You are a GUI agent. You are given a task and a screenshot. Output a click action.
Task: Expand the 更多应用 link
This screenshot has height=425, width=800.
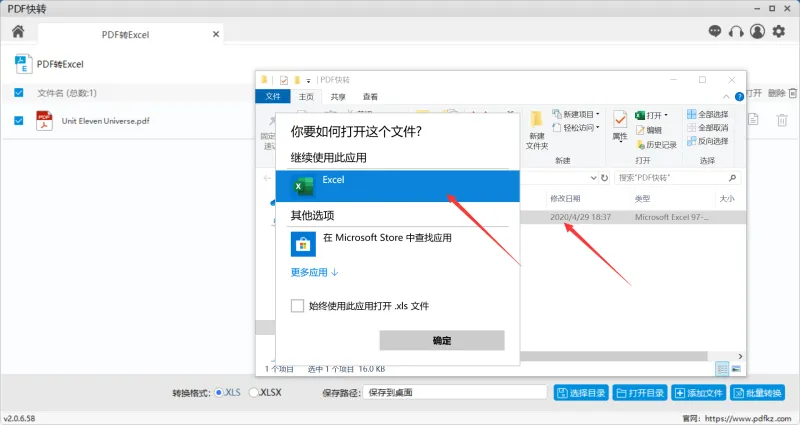click(314, 272)
